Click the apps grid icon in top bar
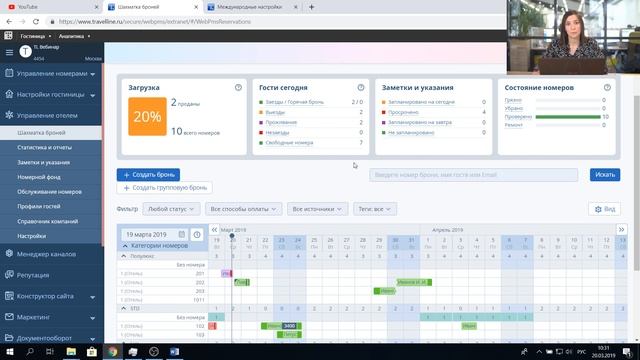This screenshot has height=360, width=640. coord(8,36)
